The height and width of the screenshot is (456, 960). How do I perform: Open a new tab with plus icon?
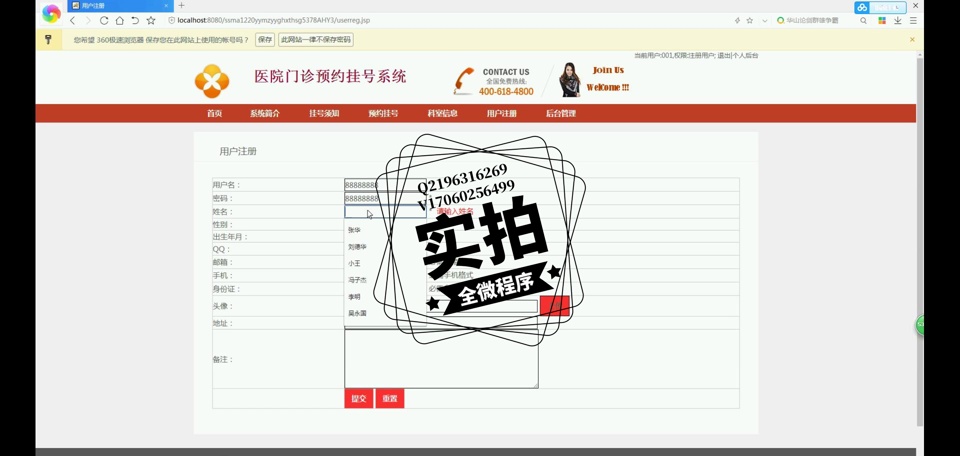click(x=181, y=6)
